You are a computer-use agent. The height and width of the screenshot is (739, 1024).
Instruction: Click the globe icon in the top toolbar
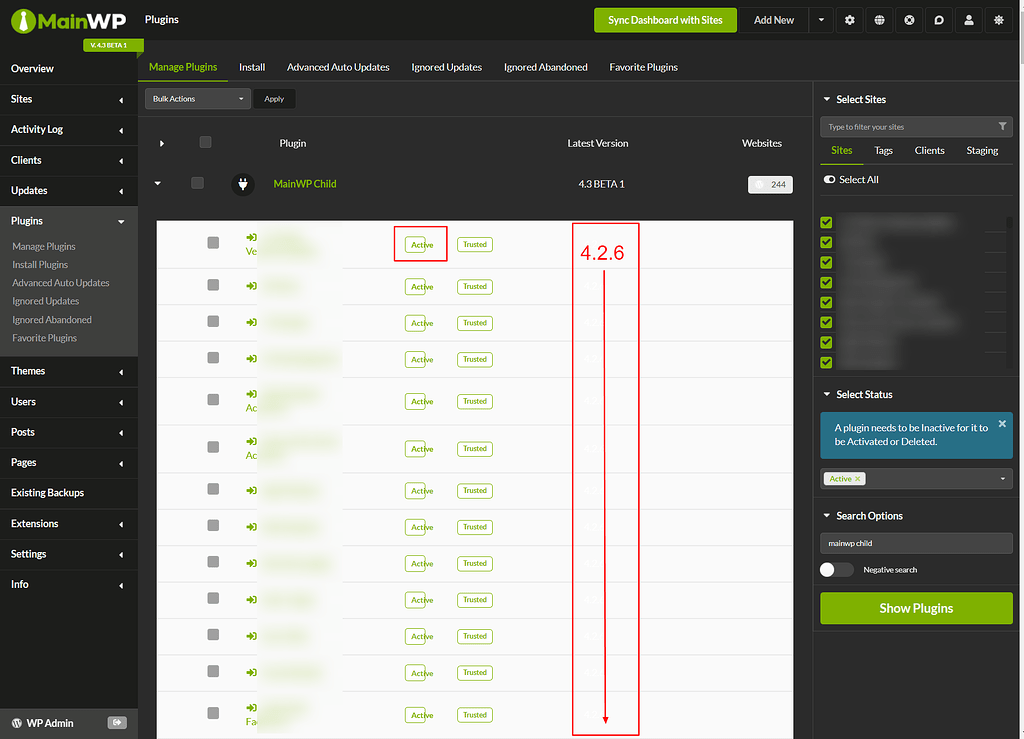click(880, 19)
